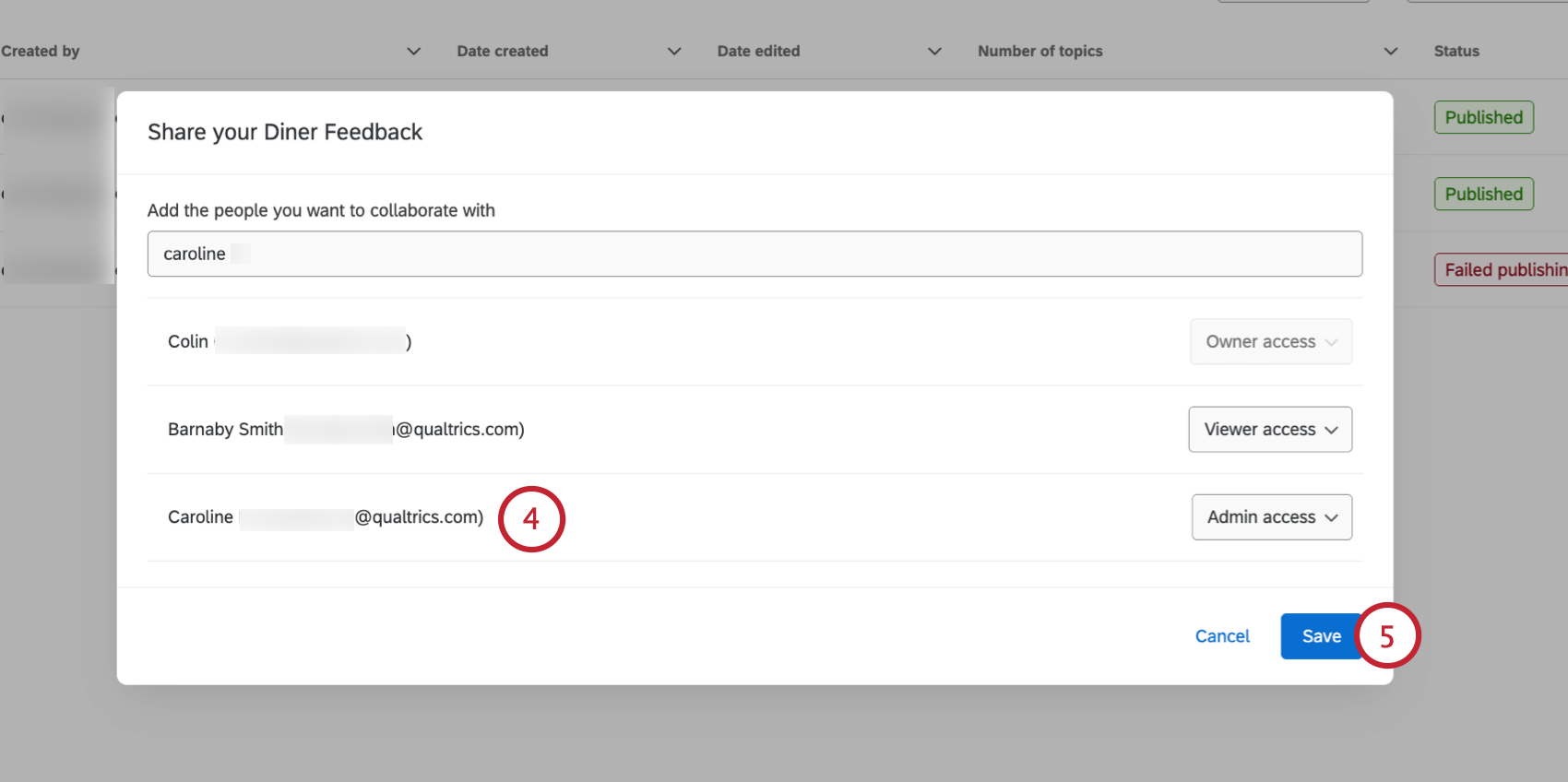Open the Admin access dropdown for Caroline
Viewport: 1568px width, 782px height.
(x=1271, y=517)
